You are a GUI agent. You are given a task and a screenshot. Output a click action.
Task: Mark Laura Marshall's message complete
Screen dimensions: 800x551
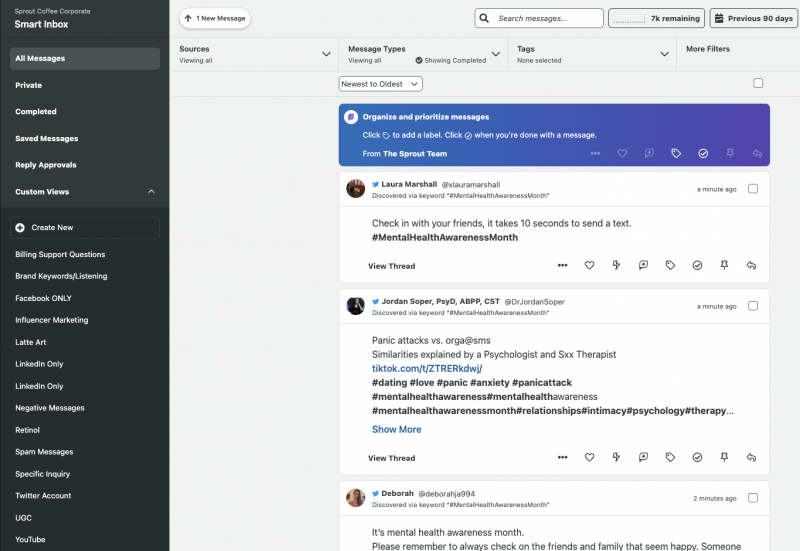click(697, 265)
